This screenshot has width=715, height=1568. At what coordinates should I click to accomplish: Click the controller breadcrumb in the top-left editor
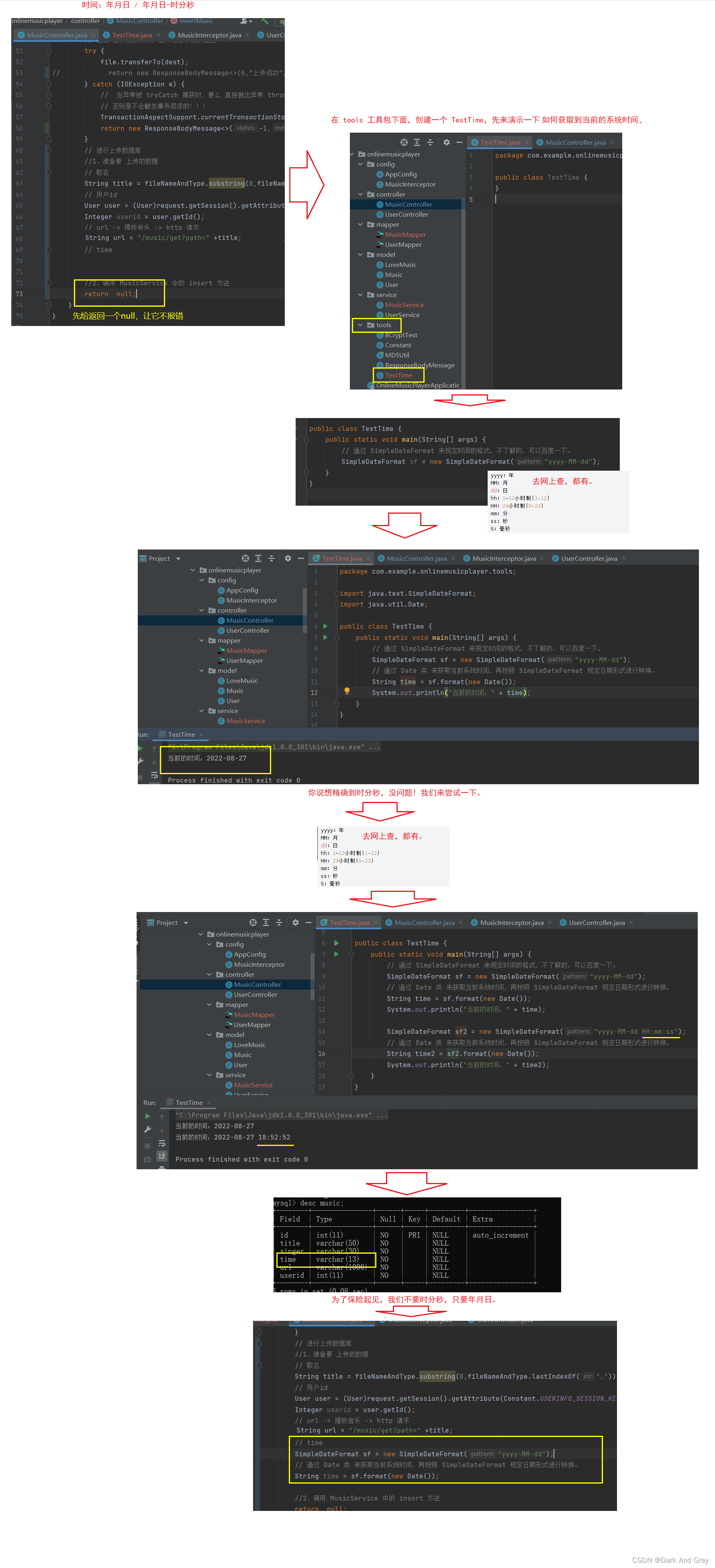85,20
